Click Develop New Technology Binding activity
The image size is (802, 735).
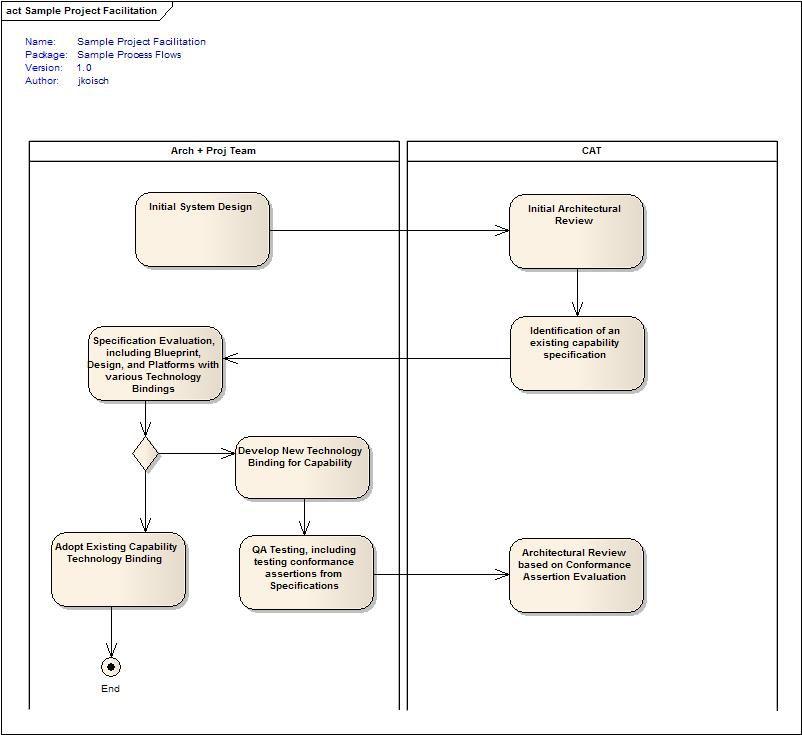302,467
